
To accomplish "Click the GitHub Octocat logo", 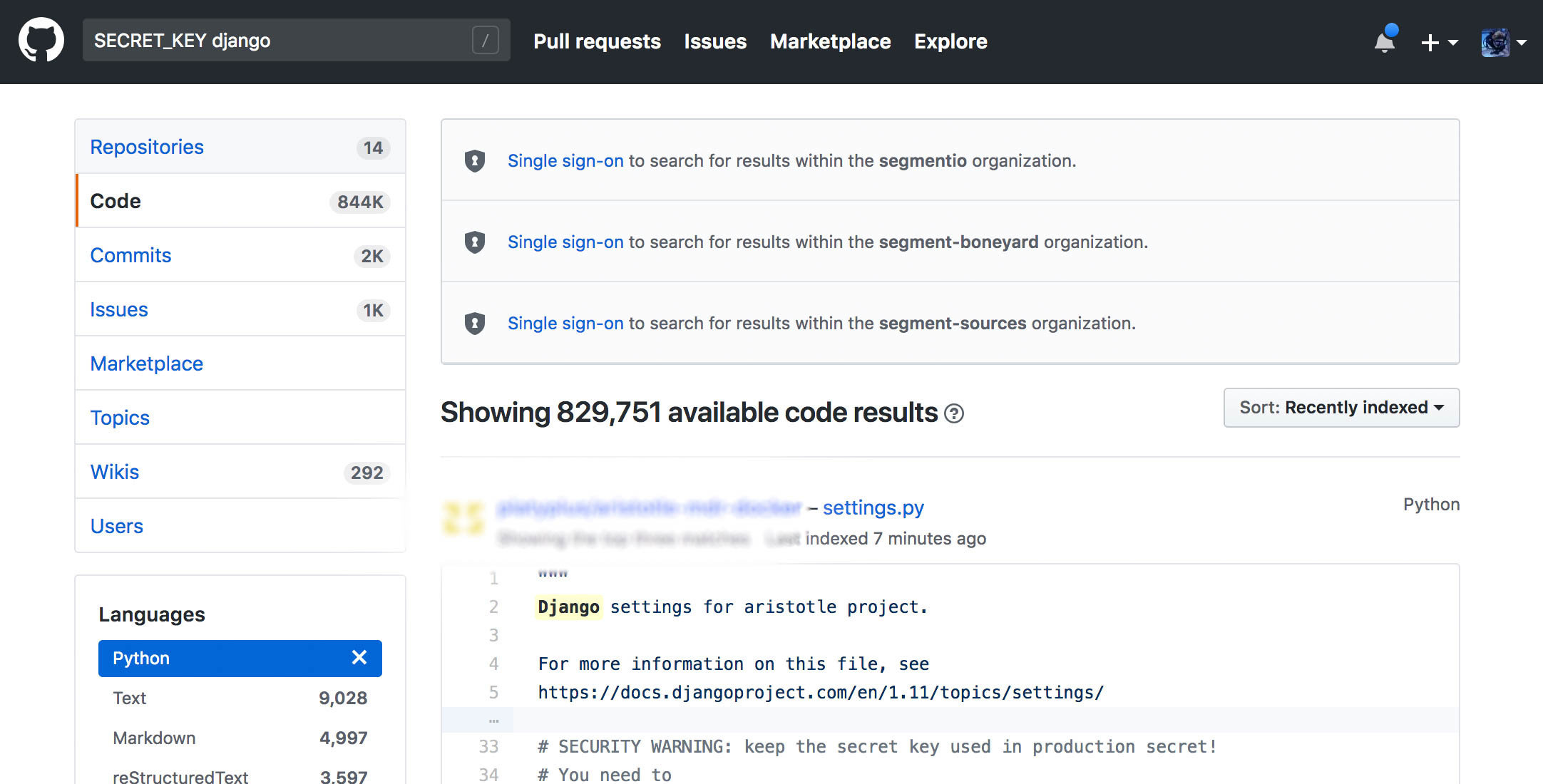I will (41, 41).
